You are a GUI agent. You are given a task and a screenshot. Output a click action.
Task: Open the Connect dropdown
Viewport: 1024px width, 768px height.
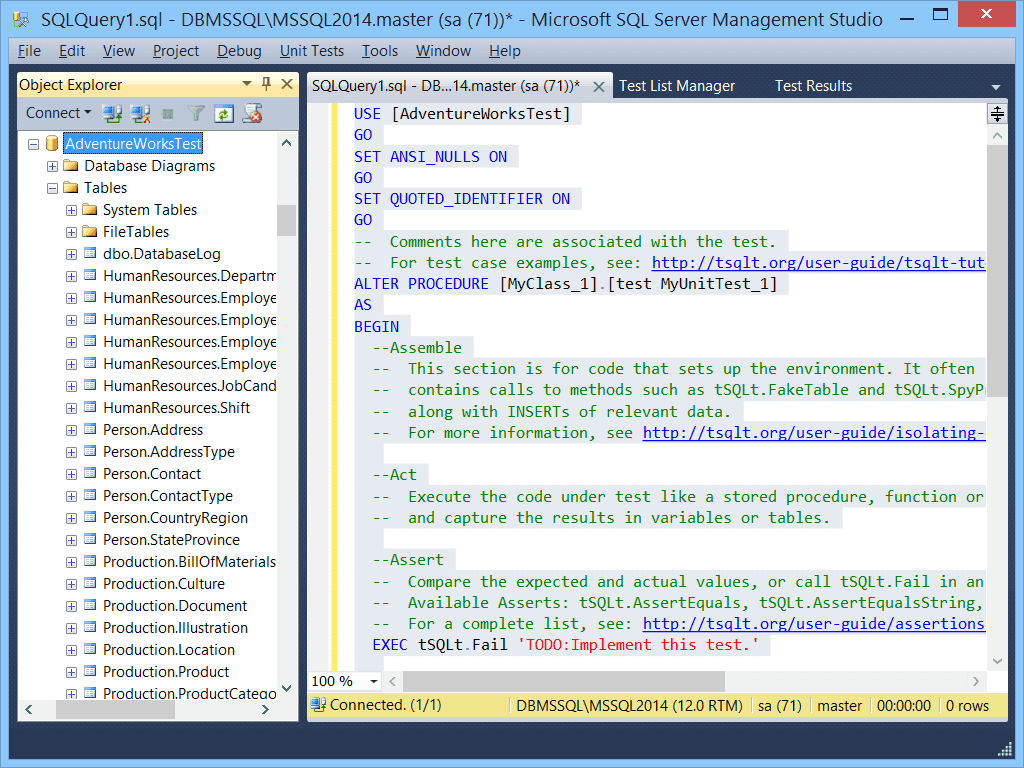[x=58, y=113]
